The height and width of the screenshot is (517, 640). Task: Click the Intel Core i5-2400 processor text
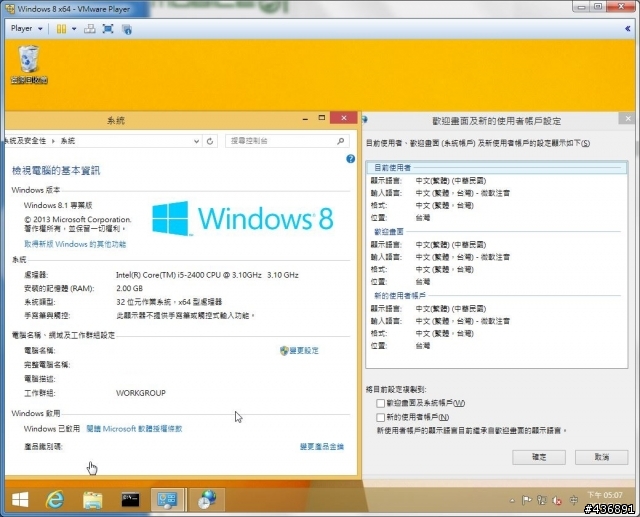click(207, 275)
